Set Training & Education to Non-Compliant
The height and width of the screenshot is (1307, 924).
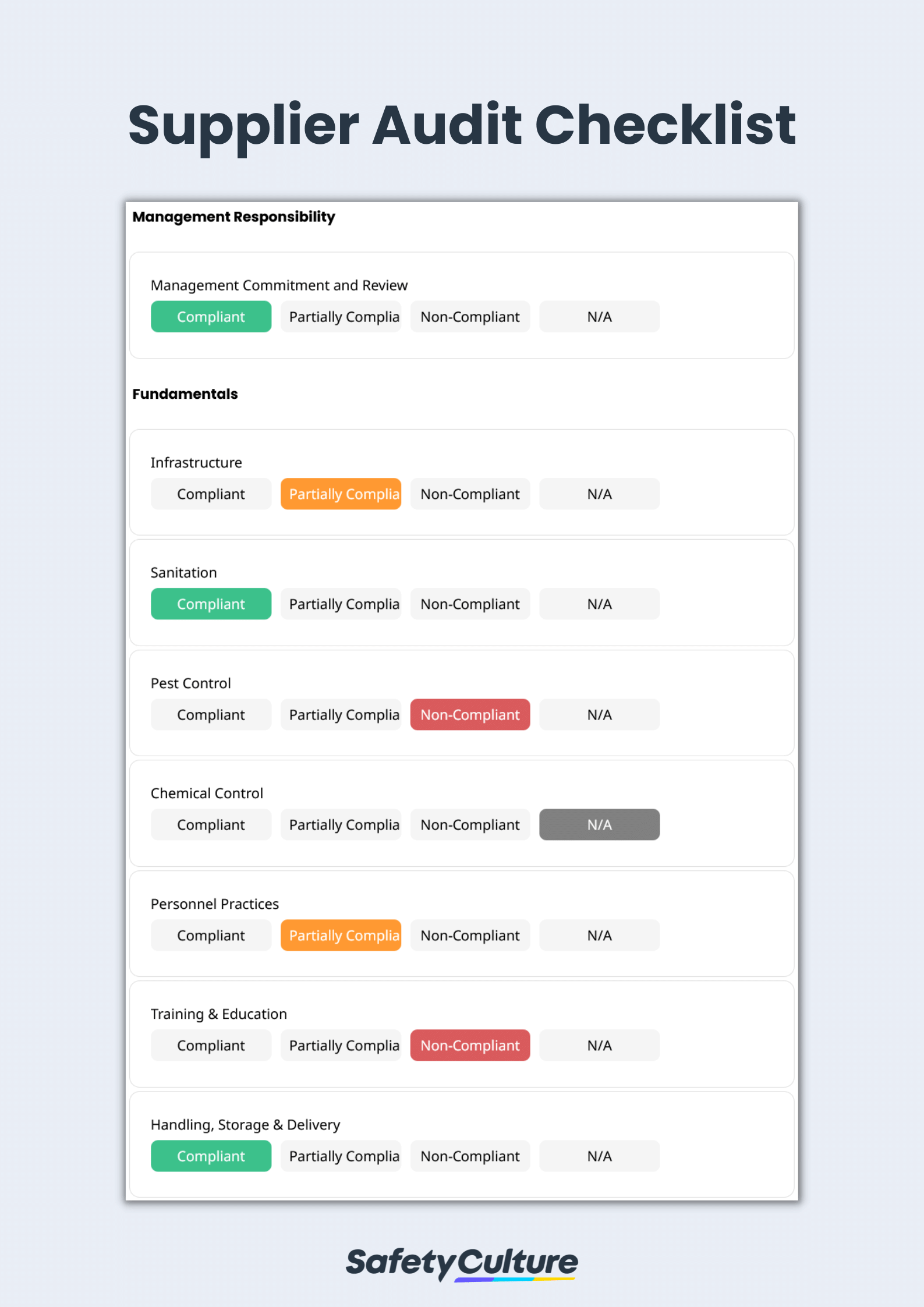click(x=470, y=1045)
